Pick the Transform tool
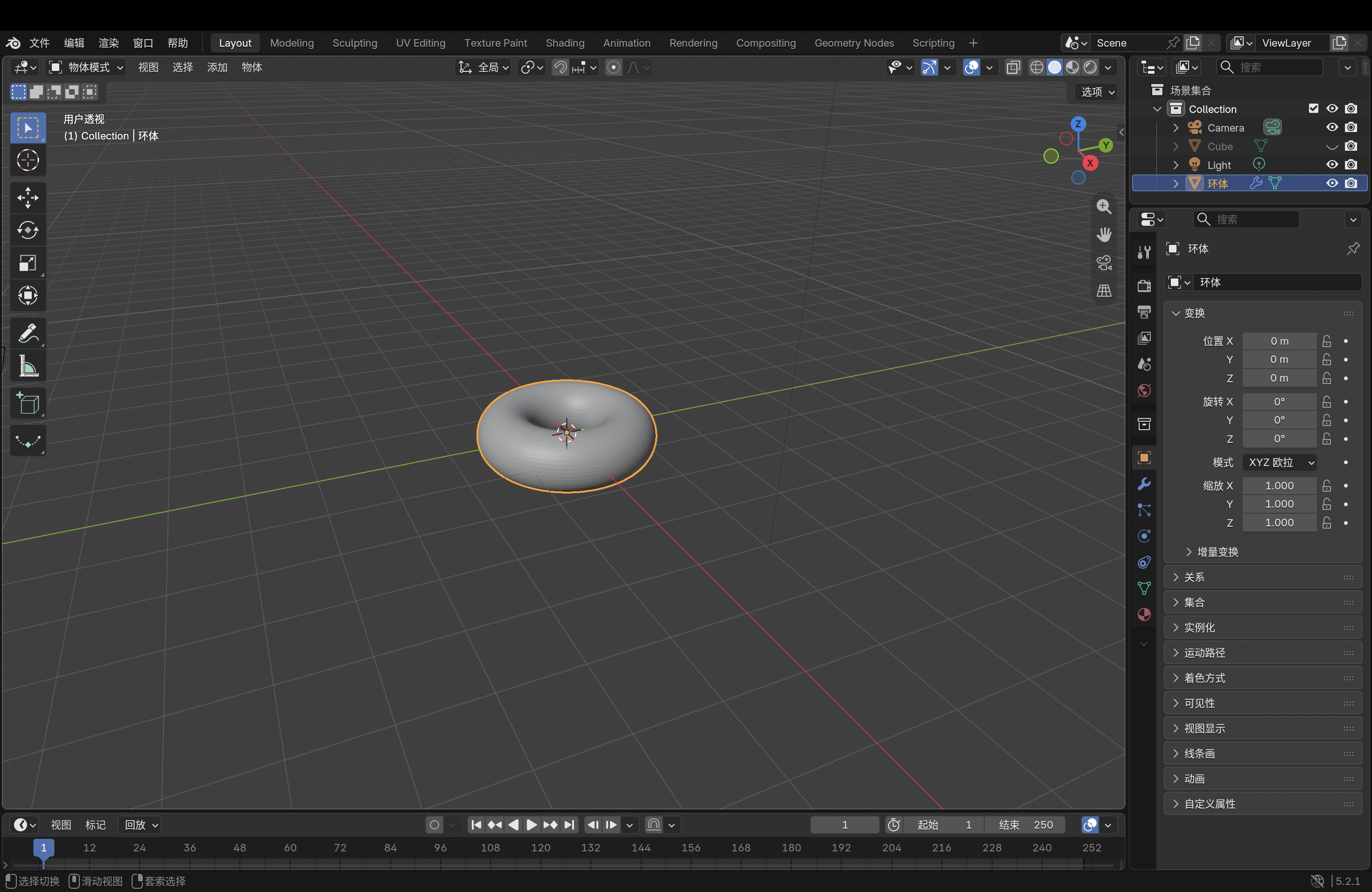Screen dimensions: 1372x892 (28, 296)
